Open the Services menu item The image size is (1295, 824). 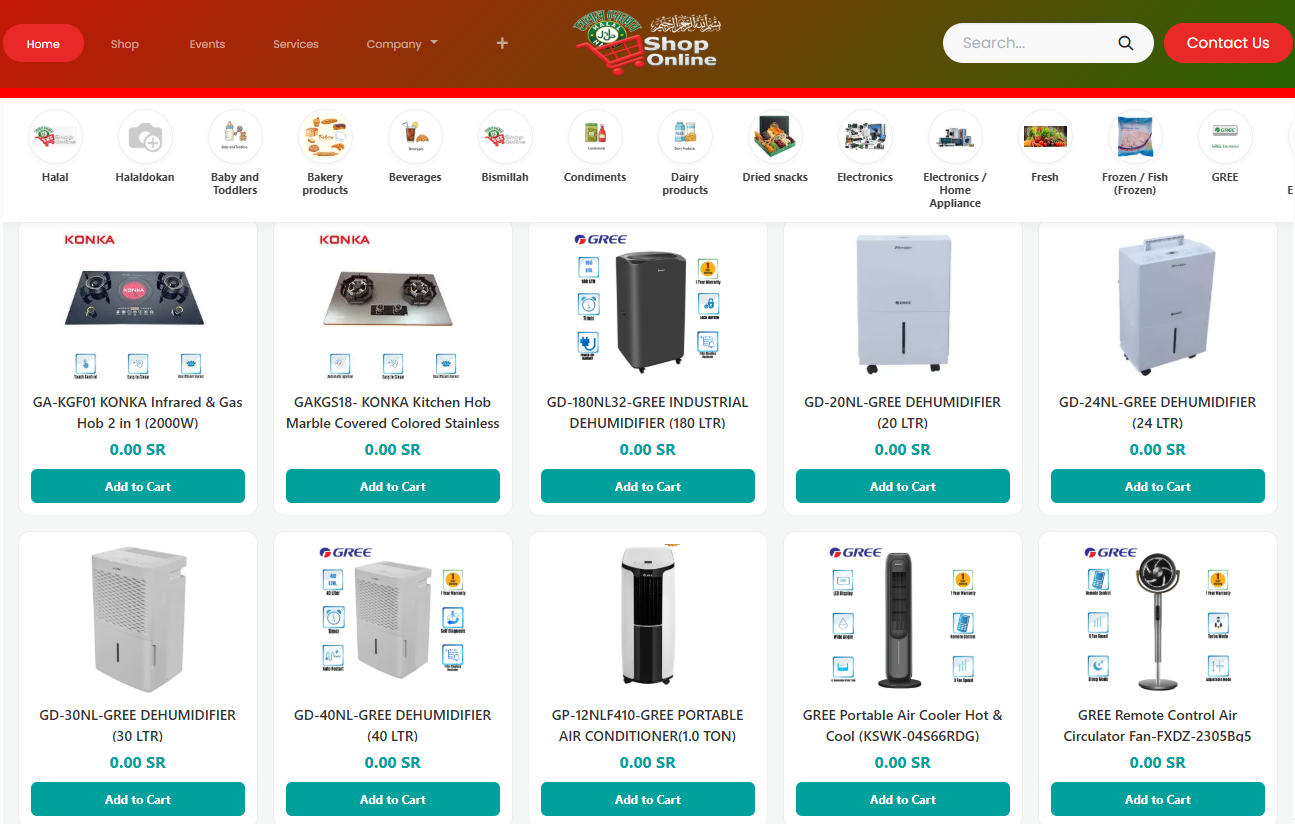296,44
